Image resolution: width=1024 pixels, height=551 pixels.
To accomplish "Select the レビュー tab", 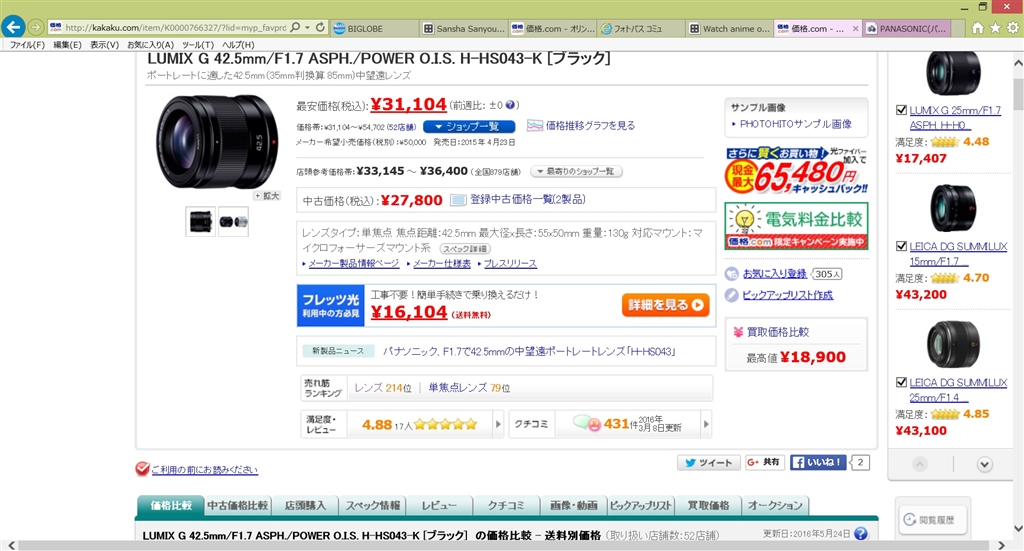I will (440, 505).
